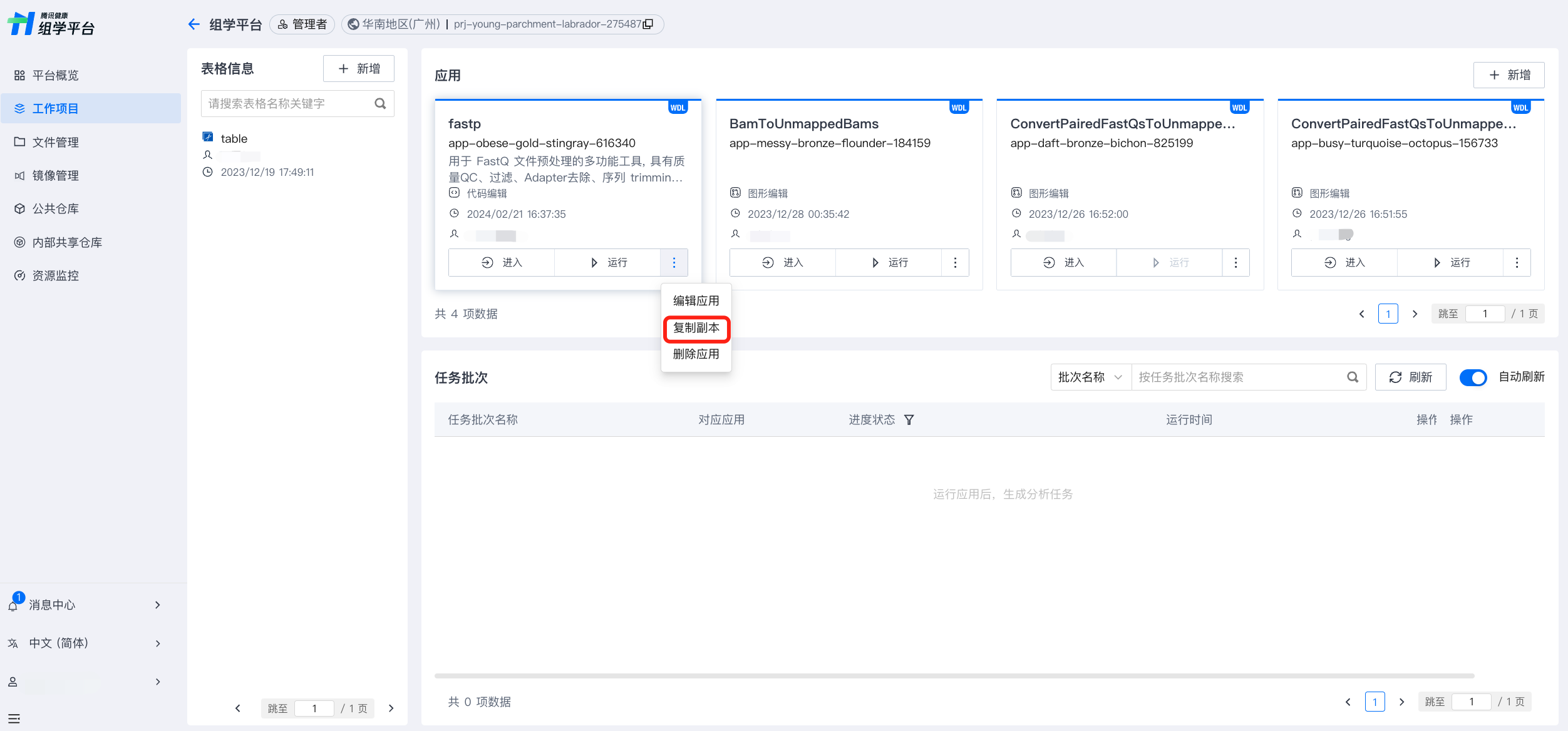
Task: Click the progress status filter icon
Action: coord(909,420)
